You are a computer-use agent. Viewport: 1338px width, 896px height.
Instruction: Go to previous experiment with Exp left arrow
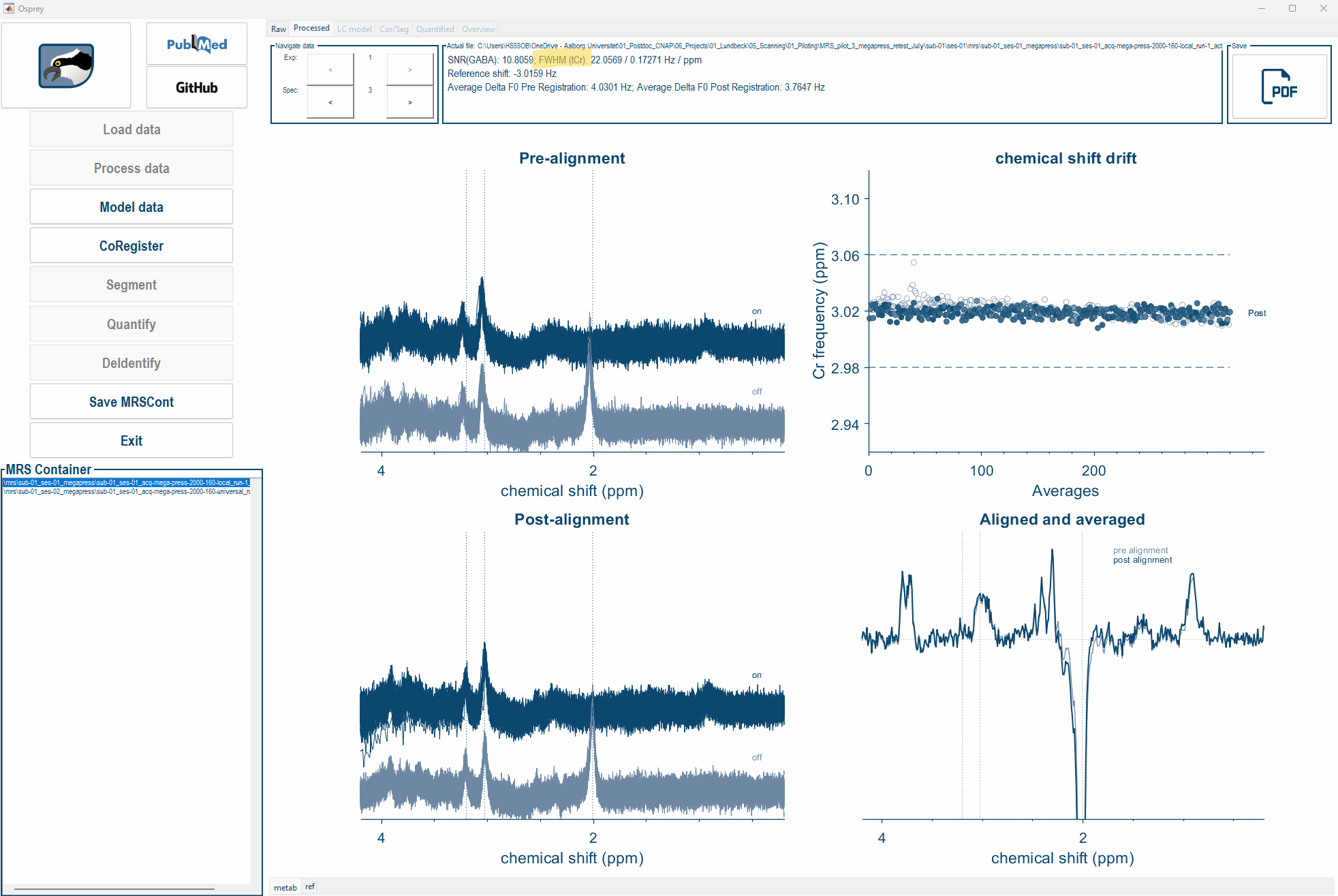pyautogui.click(x=330, y=69)
